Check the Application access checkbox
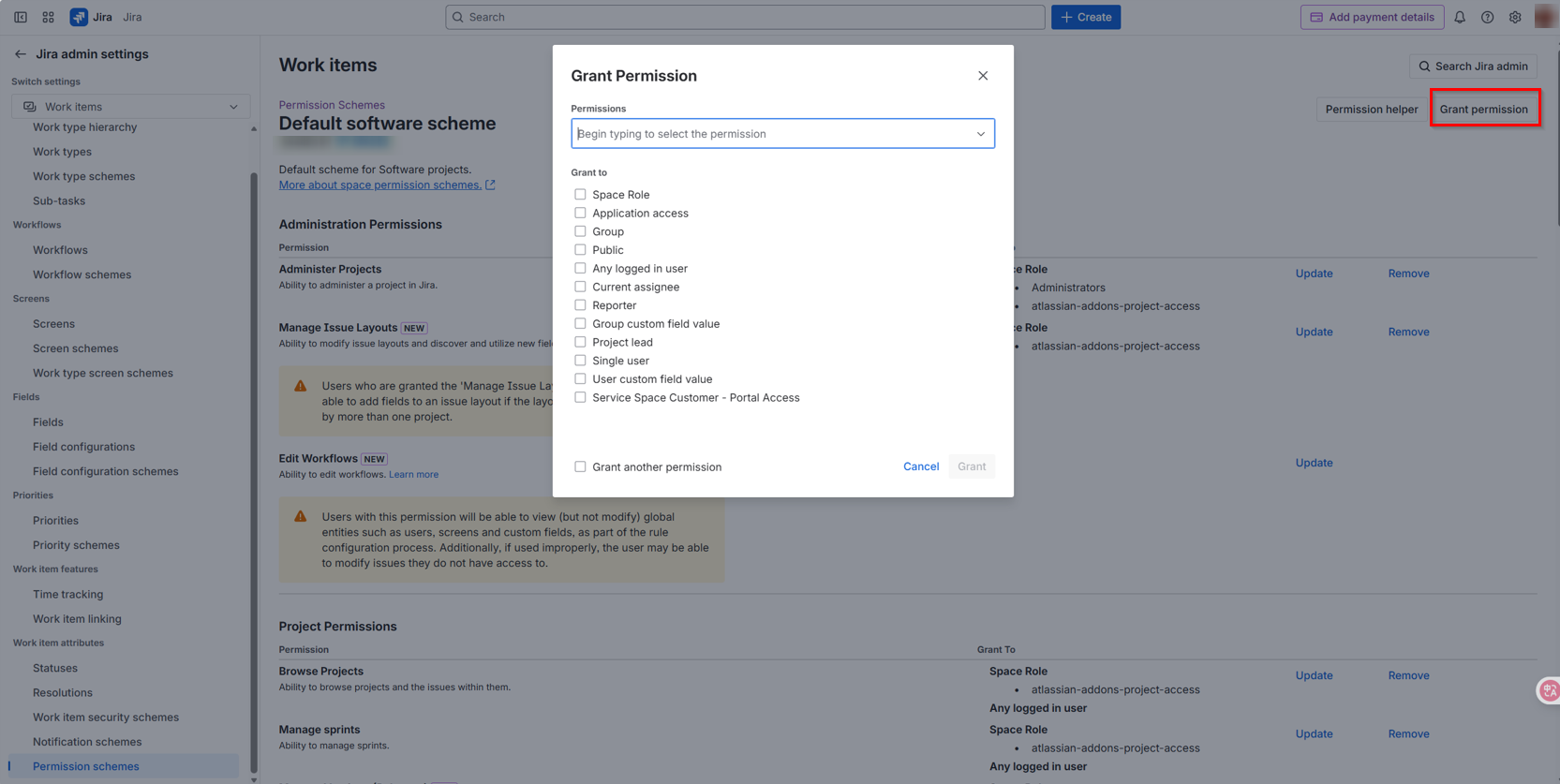 point(580,213)
